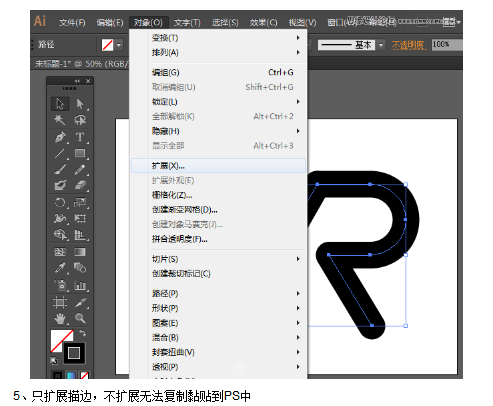The width and height of the screenshot is (493, 406).
Task: Click the 不透明度 opacity link
Action: [x=409, y=45]
